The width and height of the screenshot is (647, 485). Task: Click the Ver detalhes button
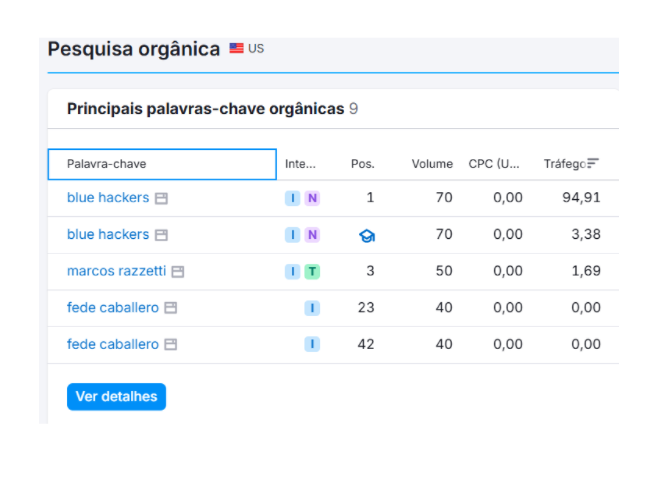116,397
